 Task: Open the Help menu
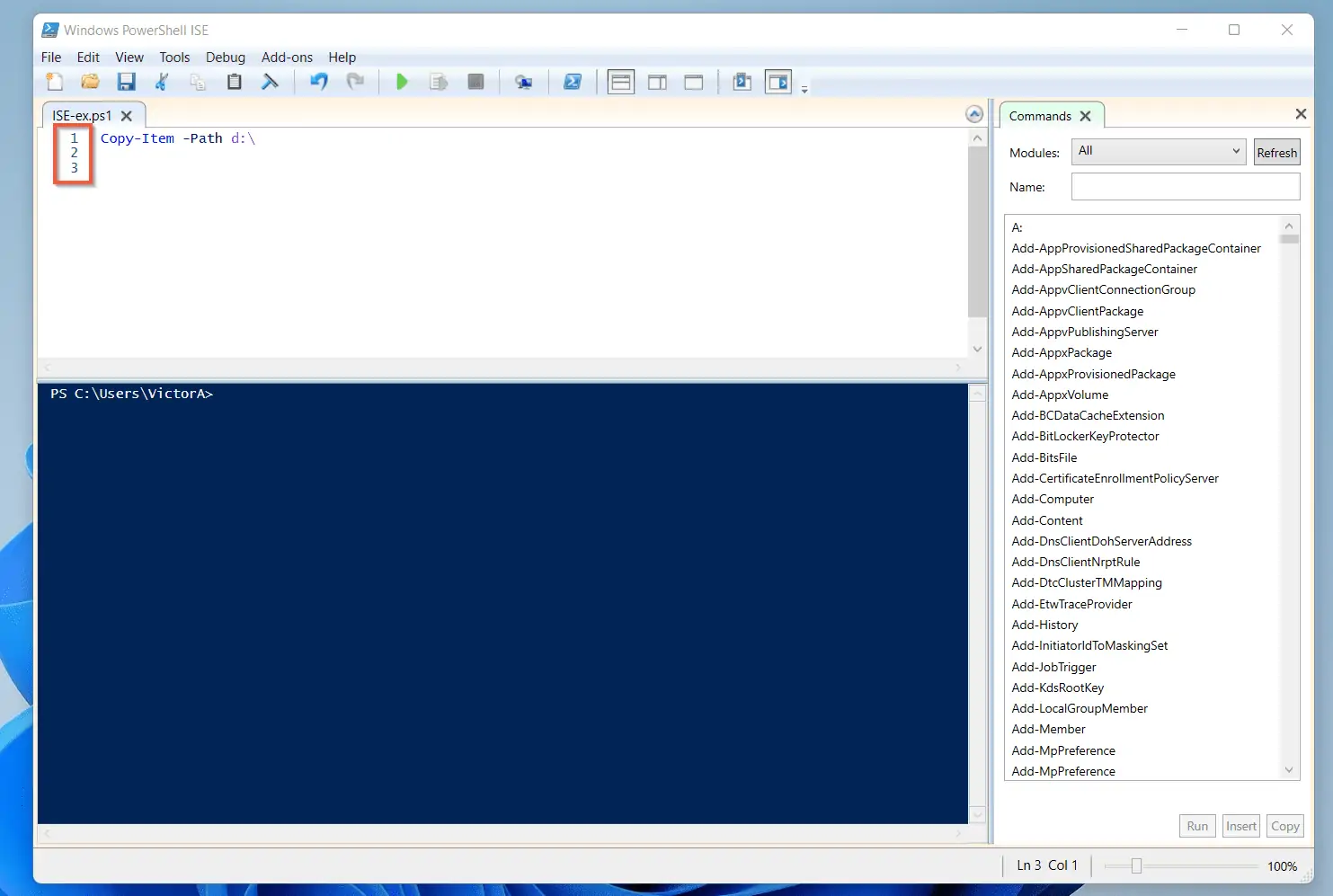coord(342,57)
